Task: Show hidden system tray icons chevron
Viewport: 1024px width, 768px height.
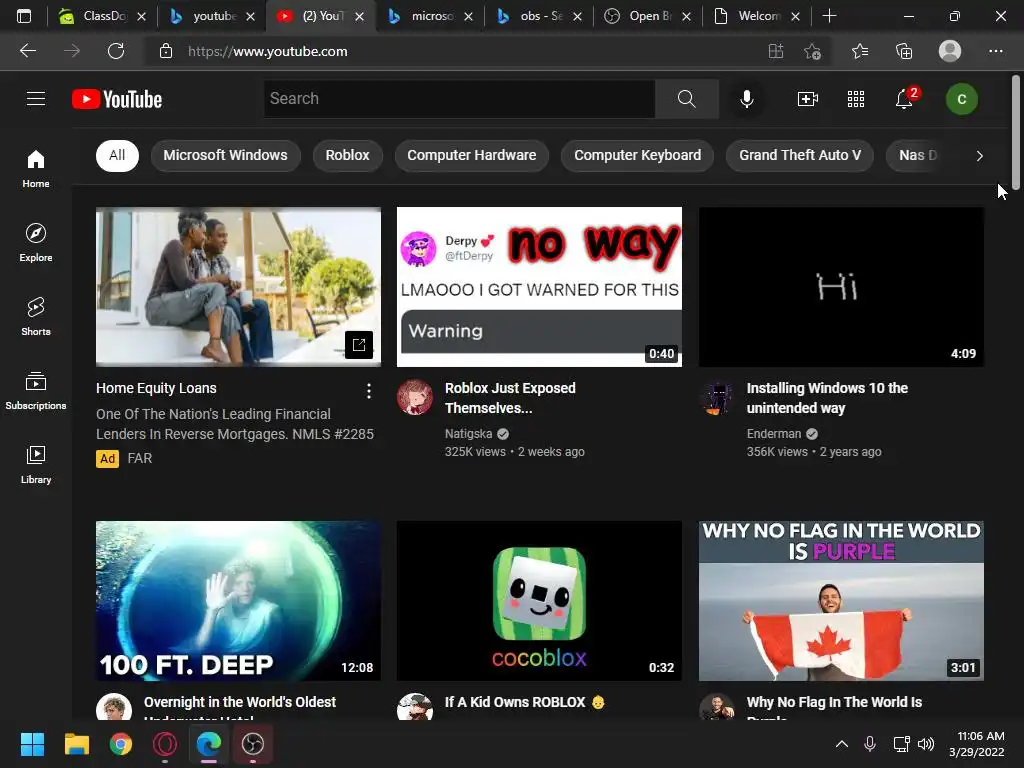Action: (x=842, y=744)
